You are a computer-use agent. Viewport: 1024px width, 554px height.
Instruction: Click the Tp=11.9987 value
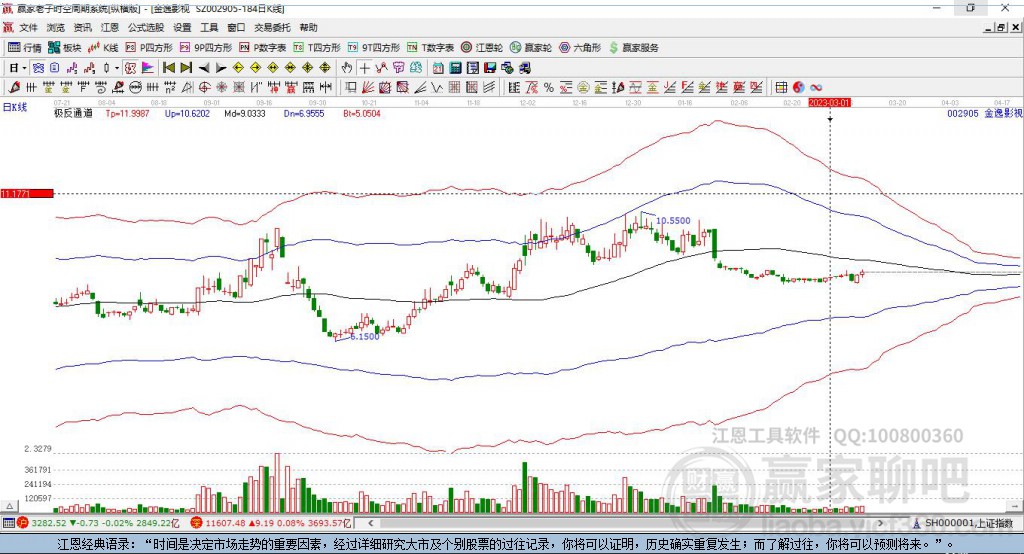coord(127,114)
